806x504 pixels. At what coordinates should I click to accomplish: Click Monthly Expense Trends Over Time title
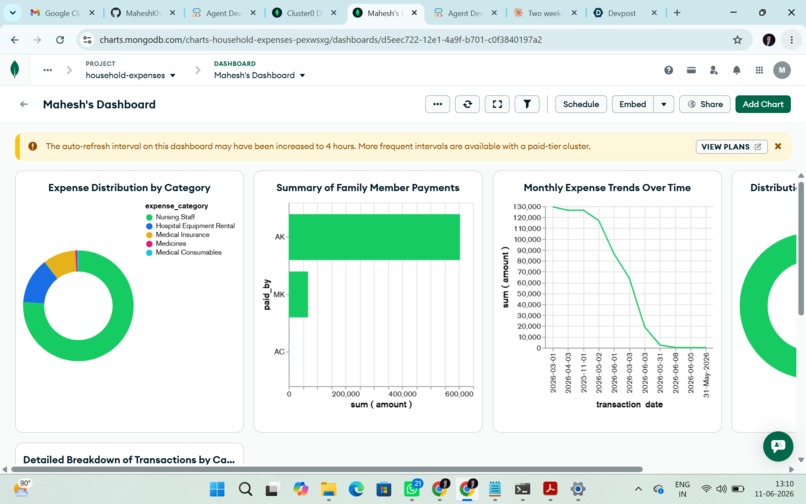(607, 188)
